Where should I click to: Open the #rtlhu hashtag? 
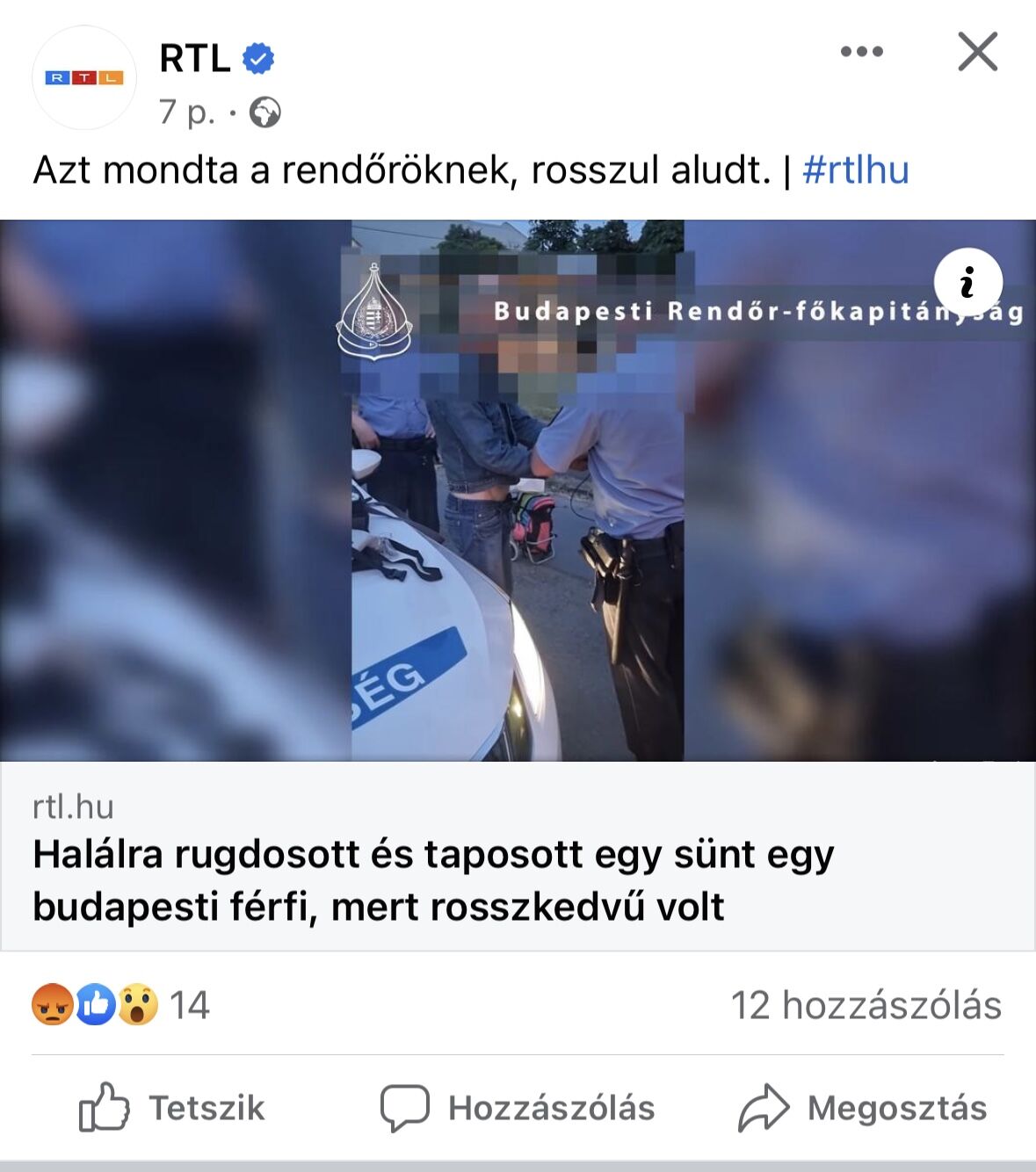856,170
